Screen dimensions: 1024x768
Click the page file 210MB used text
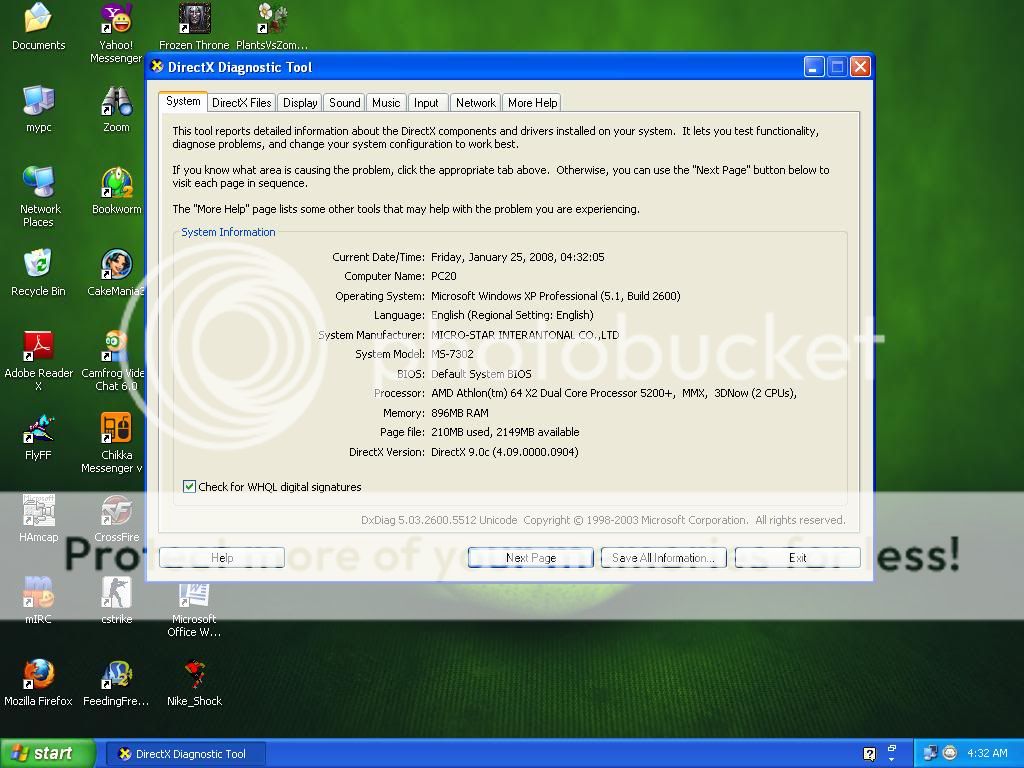coord(505,432)
